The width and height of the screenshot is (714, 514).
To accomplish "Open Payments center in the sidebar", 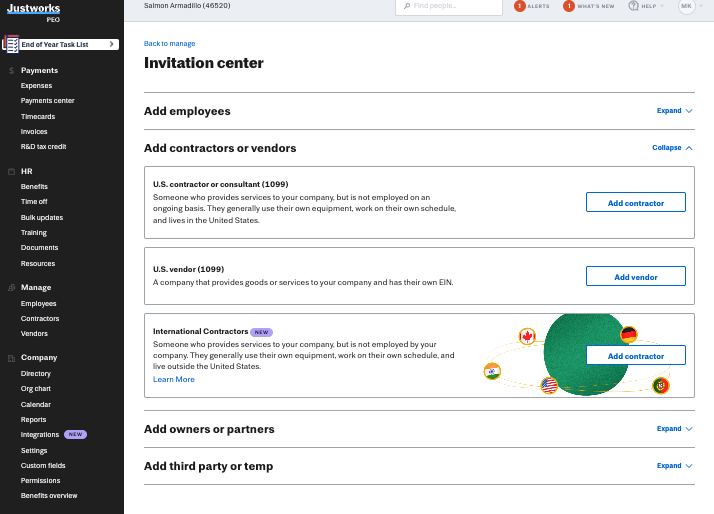I will 47,101.
